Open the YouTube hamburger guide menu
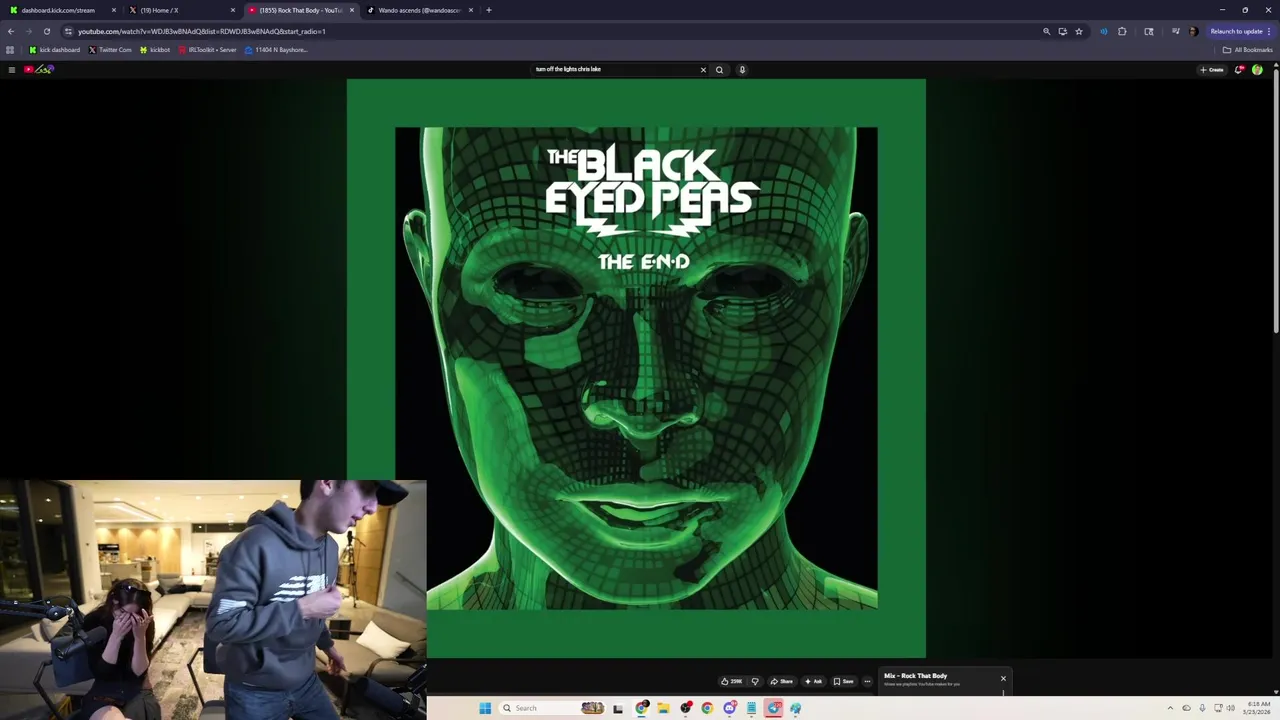1280x720 pixels. click(x=11, y=70)
